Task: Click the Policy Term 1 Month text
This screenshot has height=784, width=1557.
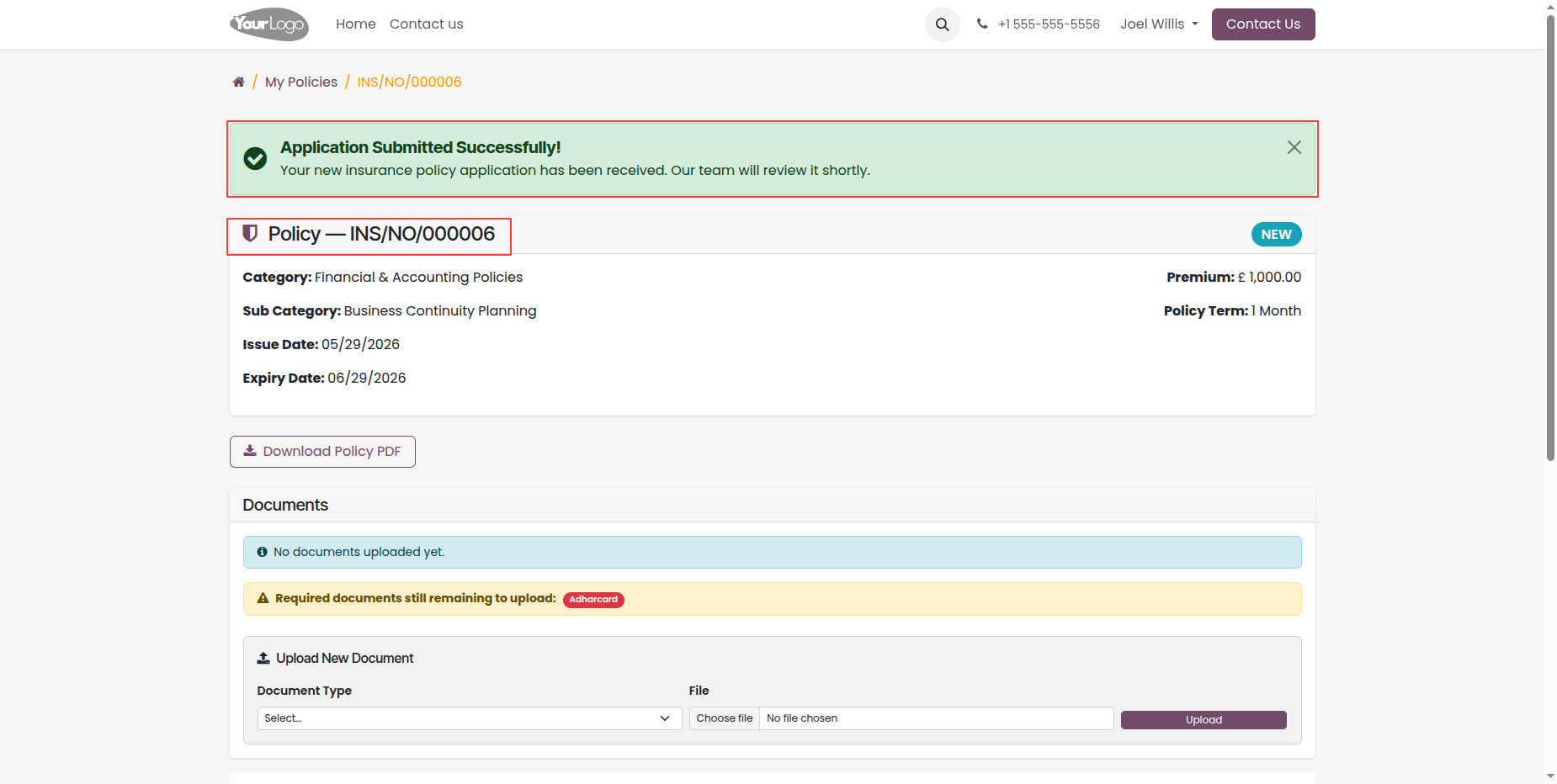Action: (1232, 310)
